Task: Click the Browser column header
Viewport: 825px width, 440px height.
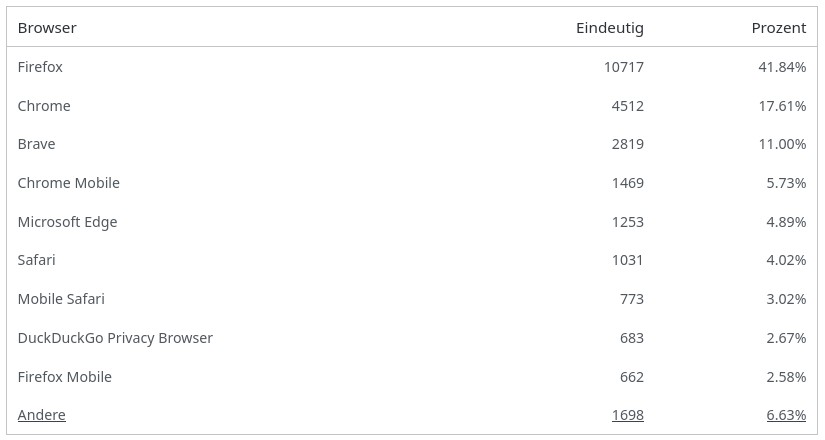Action: click(47, 28)
